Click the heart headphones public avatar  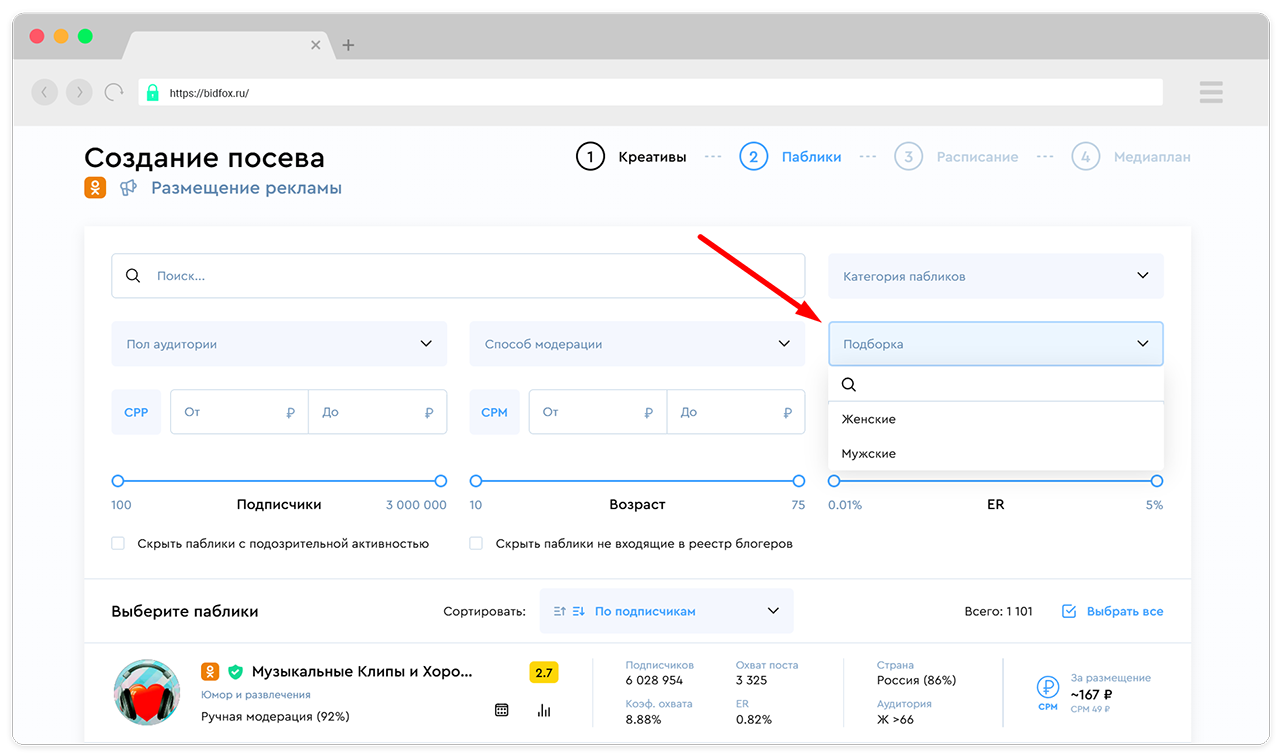coord(146,692)
